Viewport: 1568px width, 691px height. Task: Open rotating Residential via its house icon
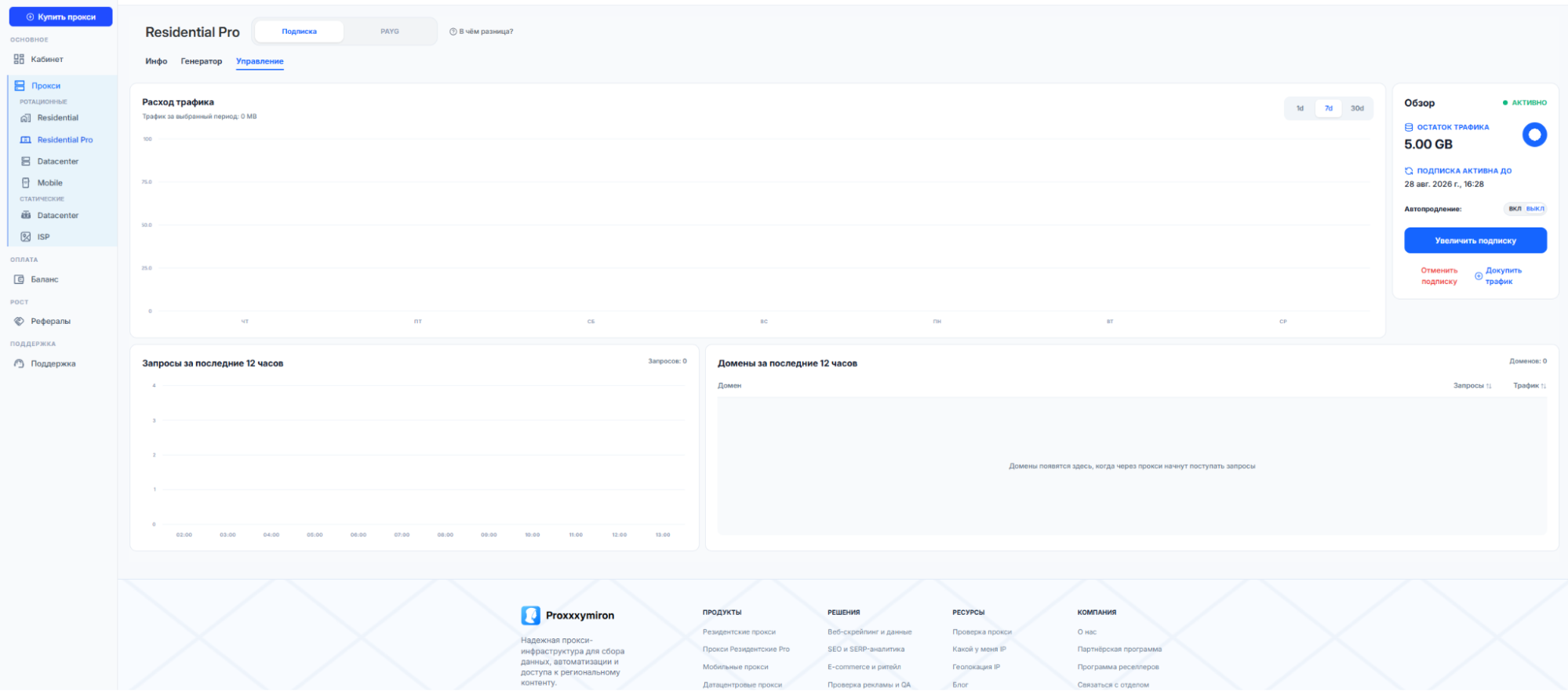click(26, 118)
